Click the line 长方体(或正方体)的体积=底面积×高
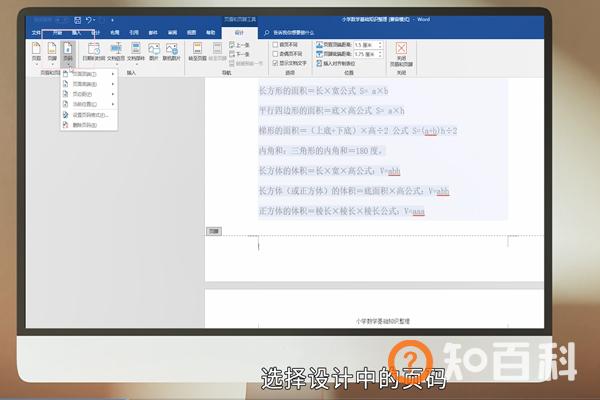 [x=354, y=191]
